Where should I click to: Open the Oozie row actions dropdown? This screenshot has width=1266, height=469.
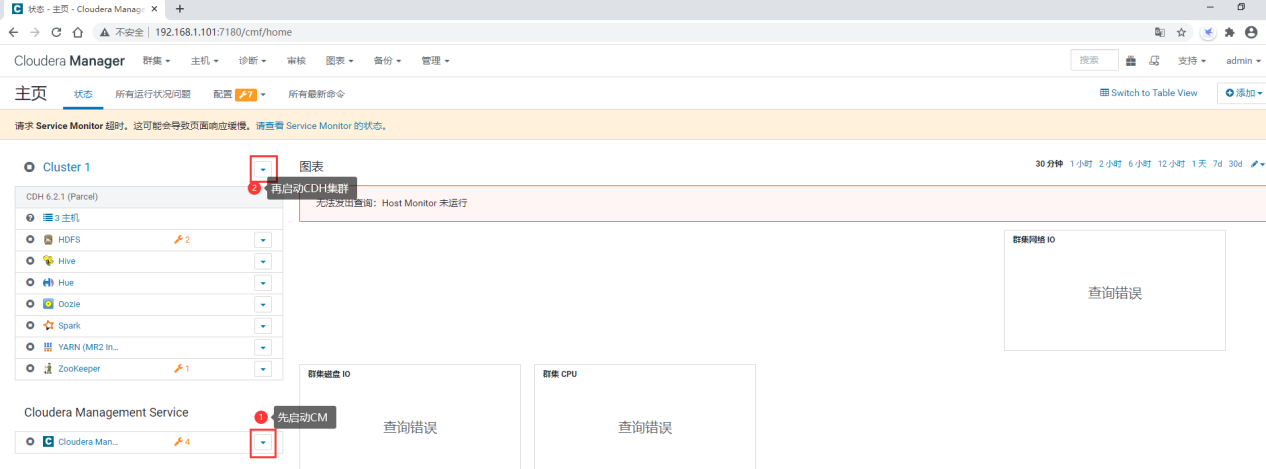point(263,304)
